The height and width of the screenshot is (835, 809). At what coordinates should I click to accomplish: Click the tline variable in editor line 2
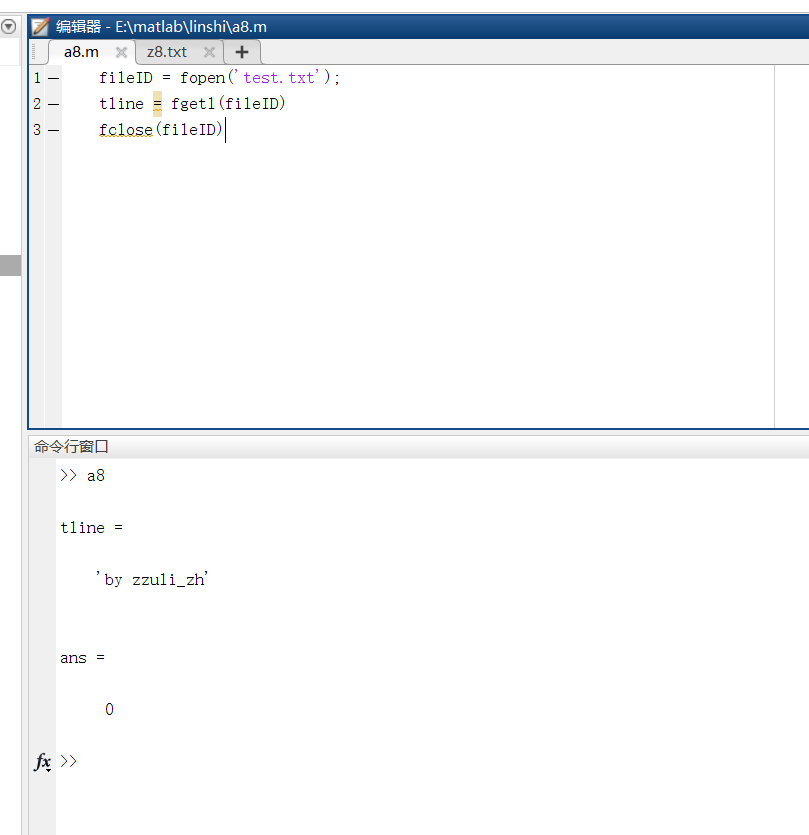pyautogui.click(x=121, y=104)
